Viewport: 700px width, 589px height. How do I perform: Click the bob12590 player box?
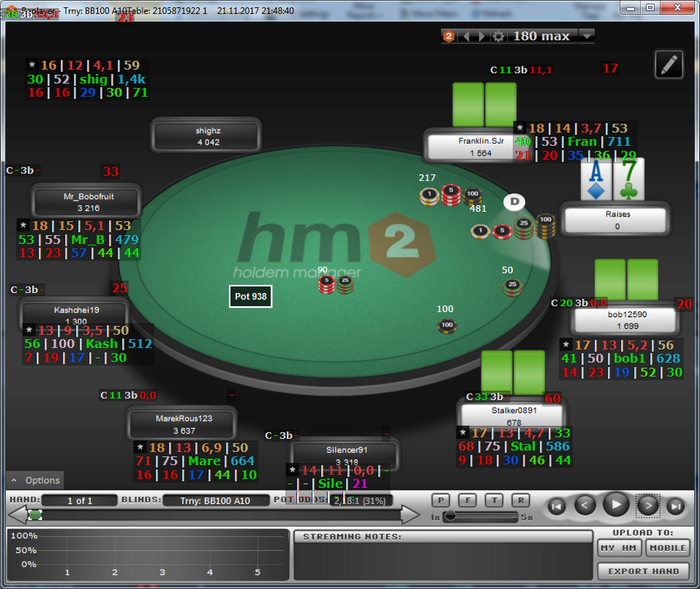click(625, 320)
